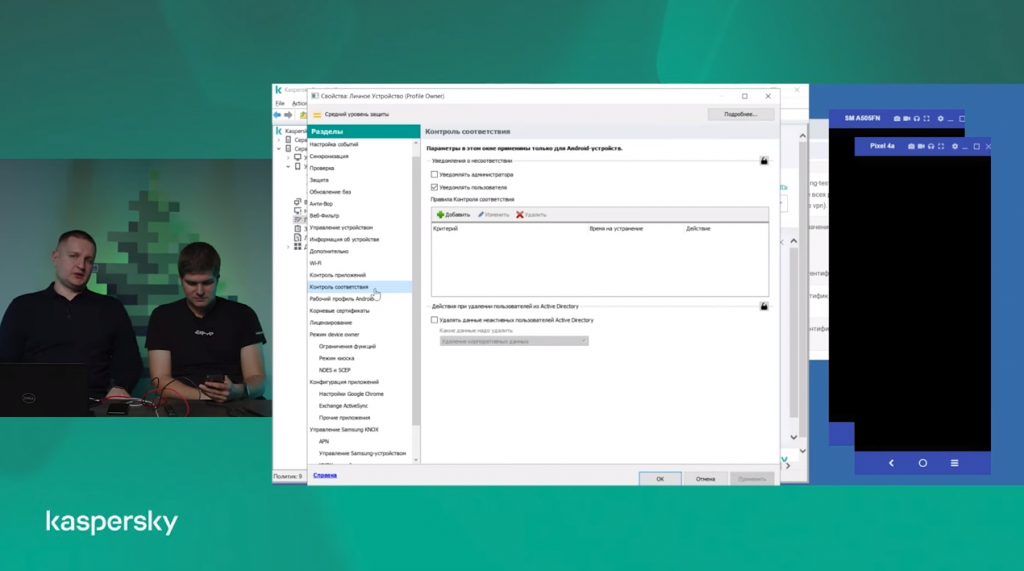
Task: Select the APN section
Action: click(x=324, y=442)
